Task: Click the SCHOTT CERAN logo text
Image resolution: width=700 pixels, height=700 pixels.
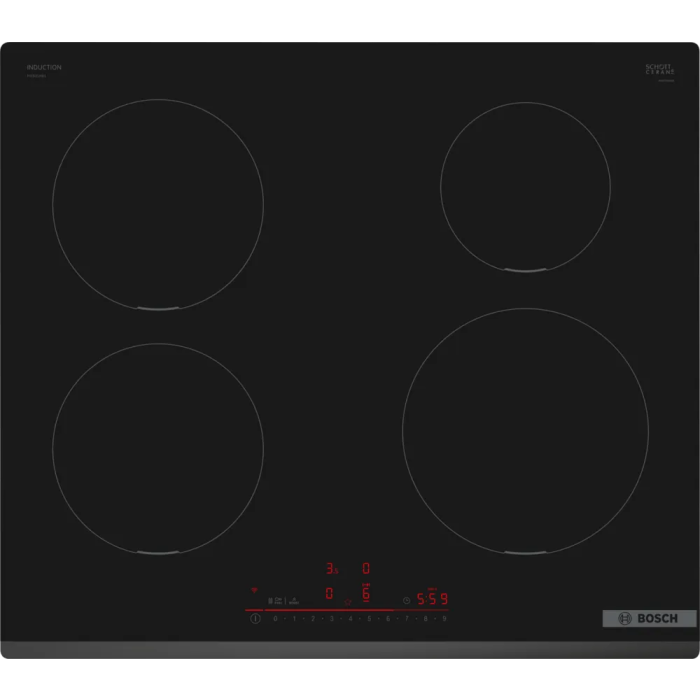Action: pyautogui.click(x=660, y=69)
